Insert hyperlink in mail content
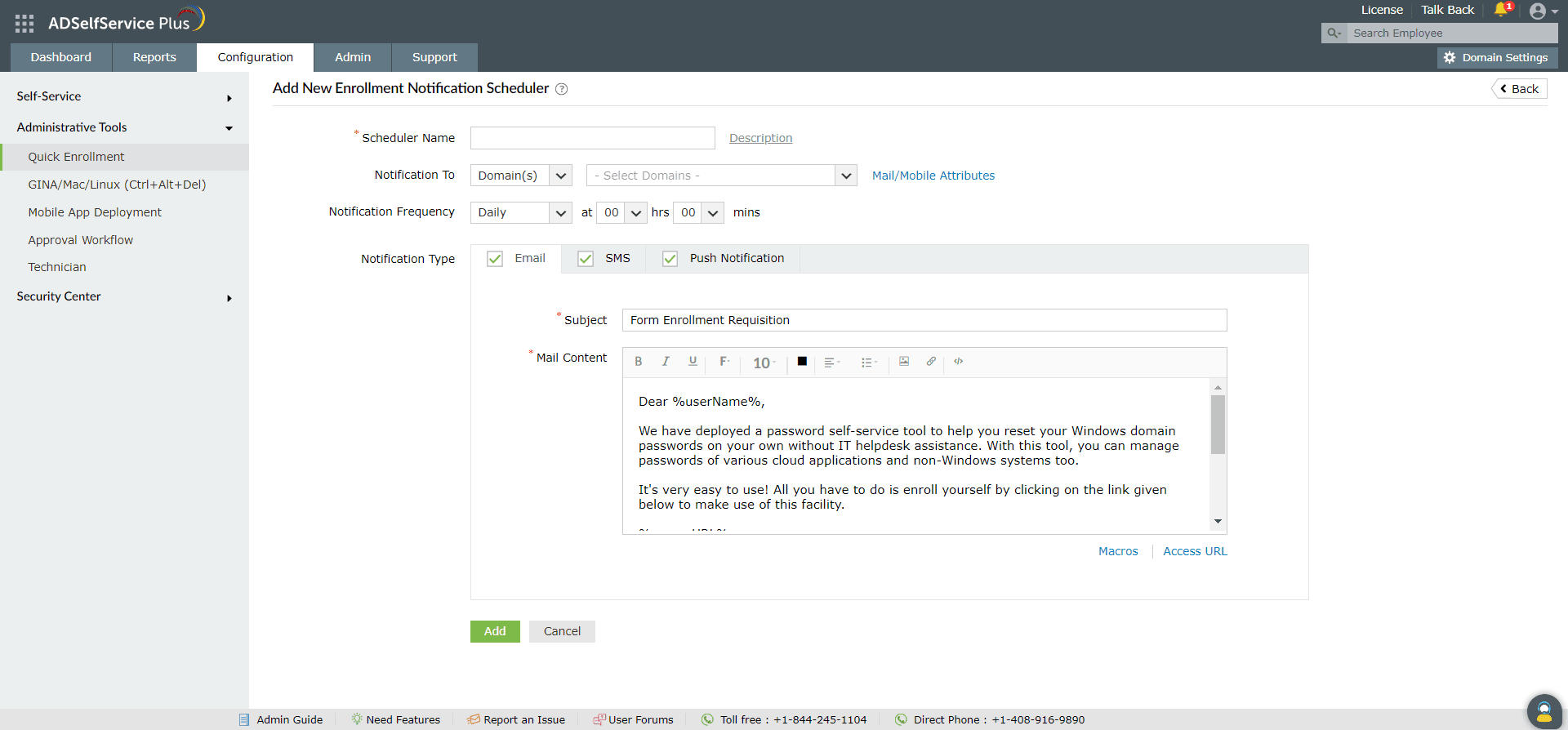Screen dimensions: 1568x730 931,362
